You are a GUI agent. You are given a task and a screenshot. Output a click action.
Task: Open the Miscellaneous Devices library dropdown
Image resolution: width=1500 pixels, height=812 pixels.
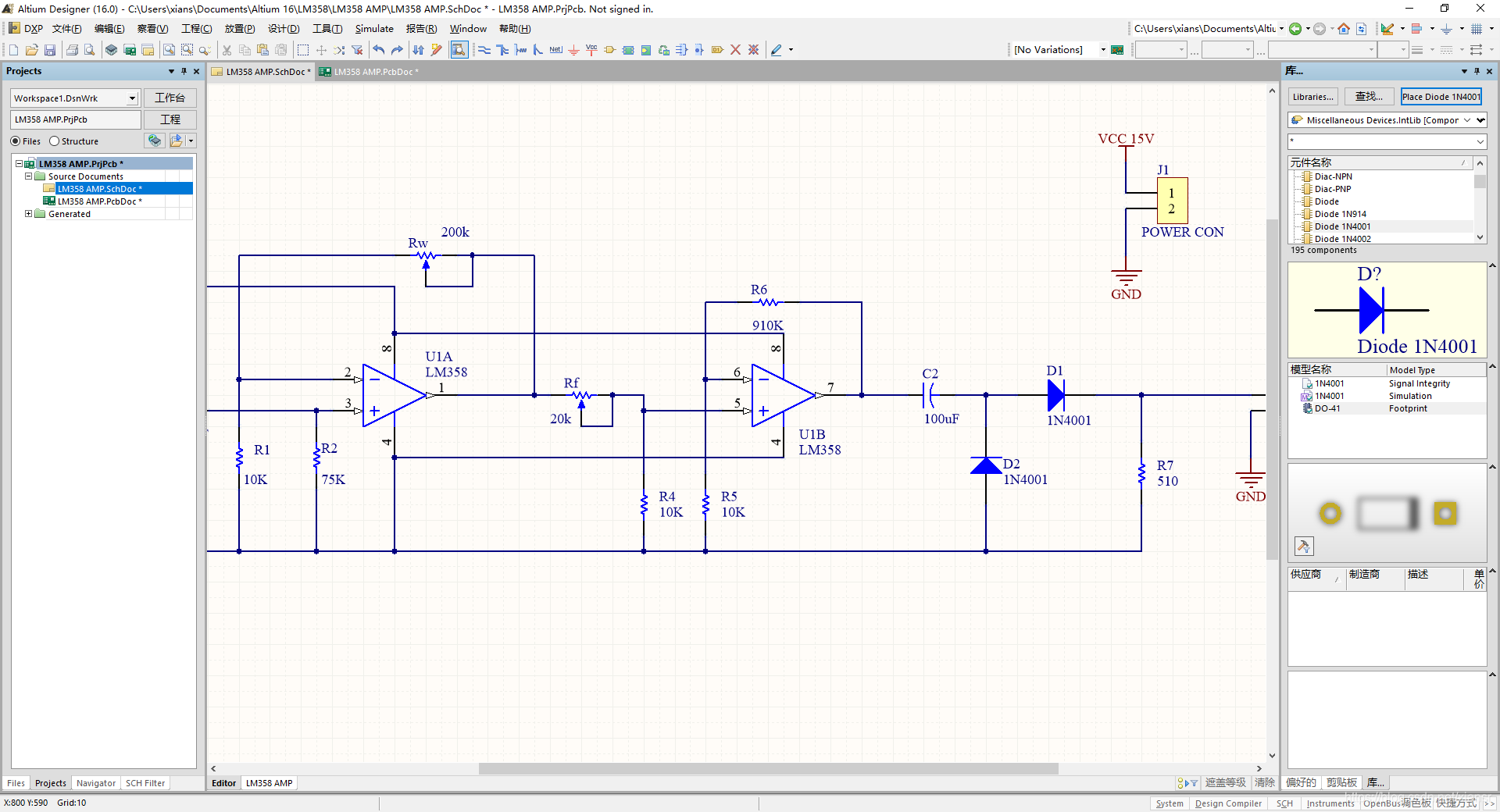tap(1481, 120)
